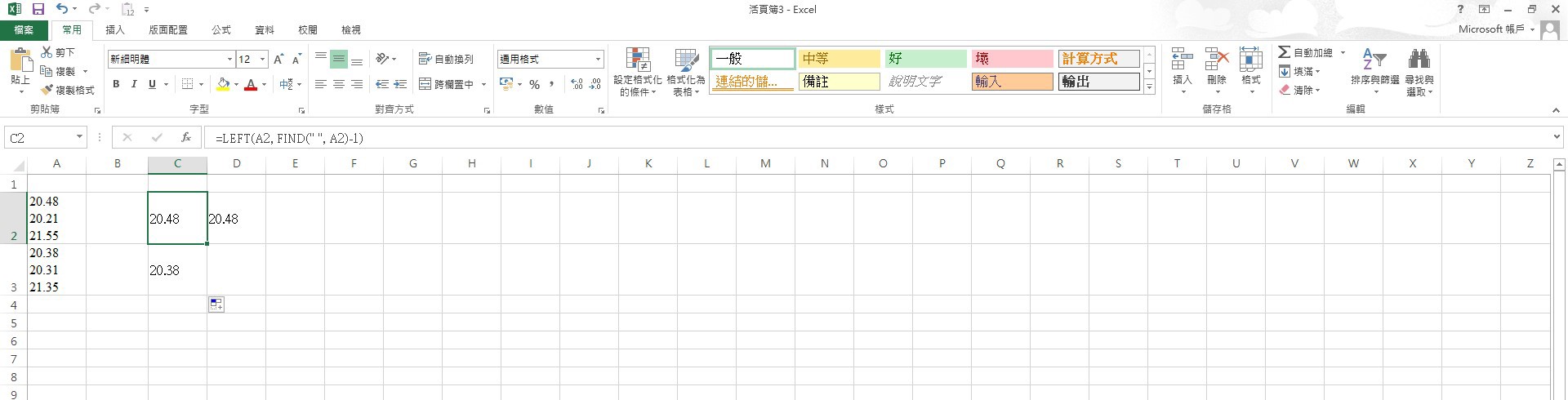Open Find and Select (尋找與選取) binoculars icon
Image resolution: width=1568 pixels, height=400 pixels.
[1419, 60]
